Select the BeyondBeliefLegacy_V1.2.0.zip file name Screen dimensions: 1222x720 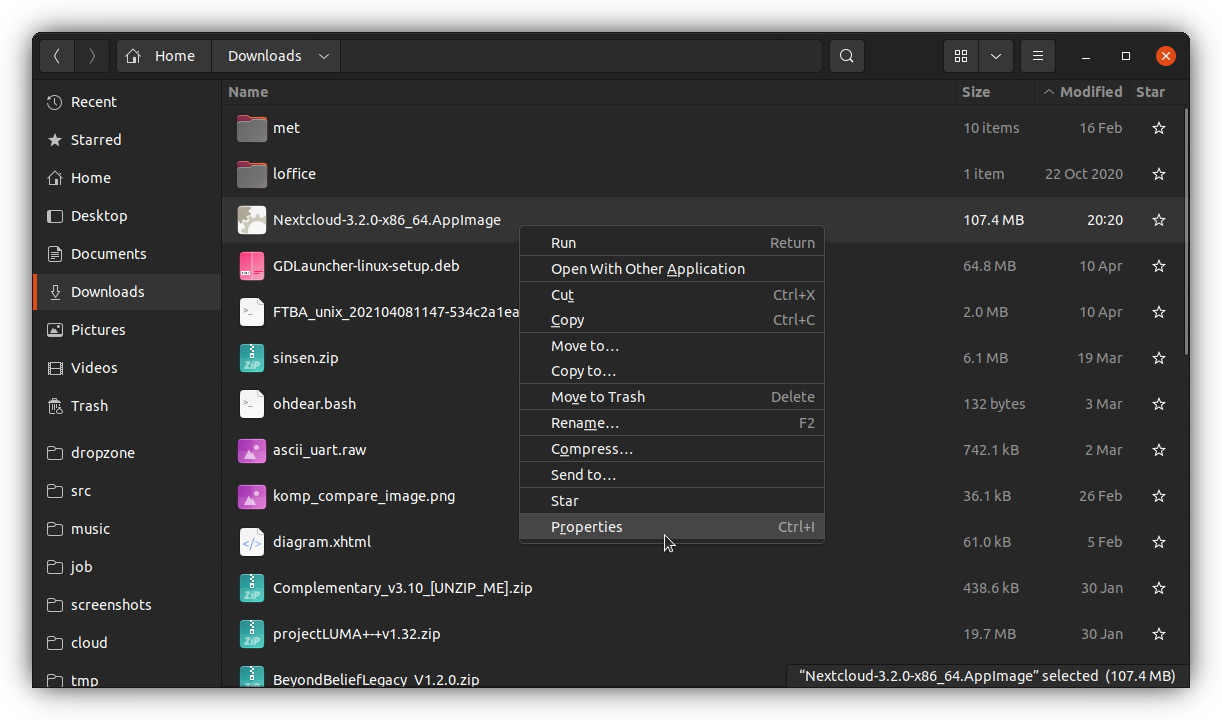(376, 680)
